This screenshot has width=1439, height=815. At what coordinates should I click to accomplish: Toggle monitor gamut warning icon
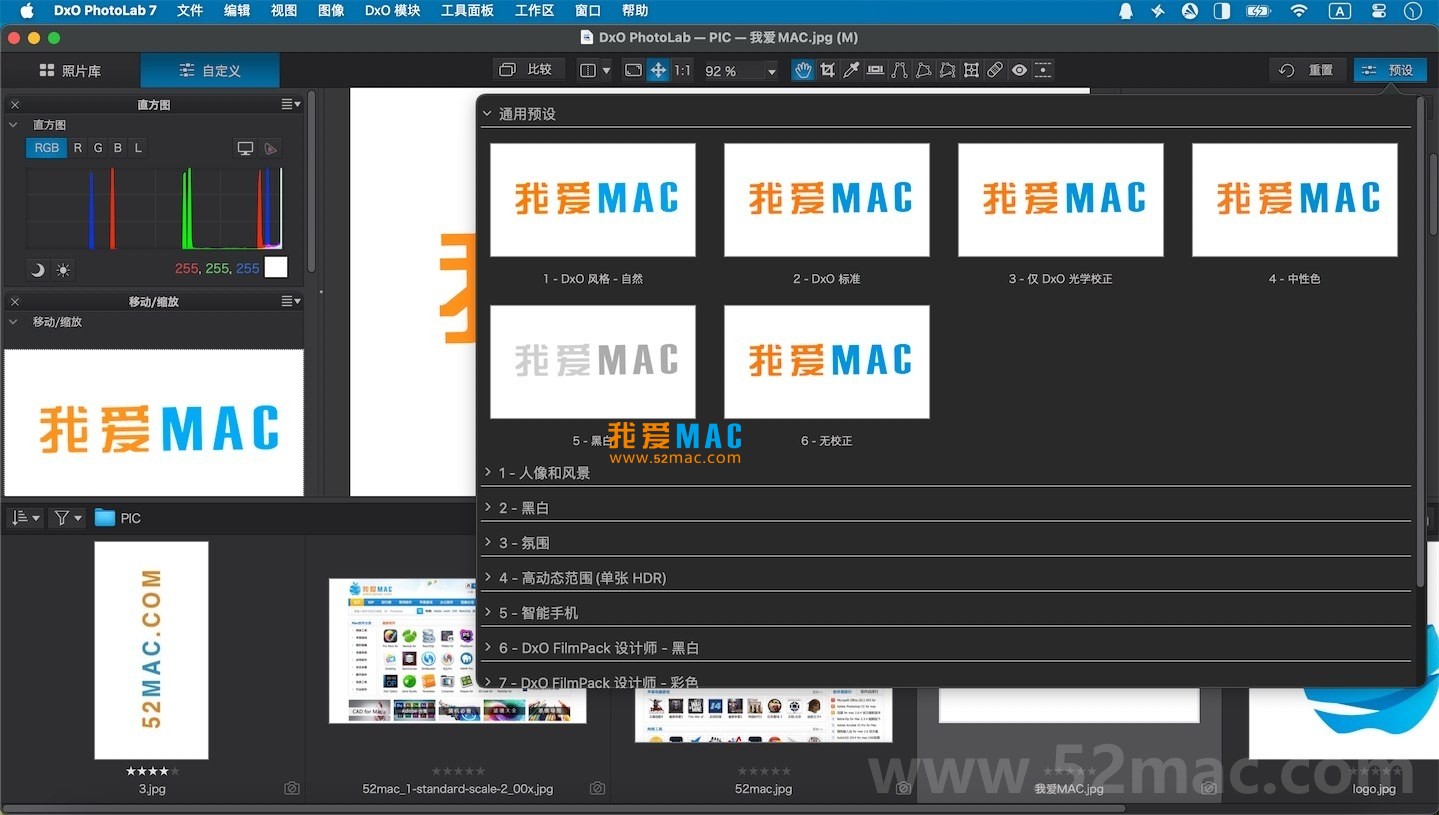click(x=245, y=148)
